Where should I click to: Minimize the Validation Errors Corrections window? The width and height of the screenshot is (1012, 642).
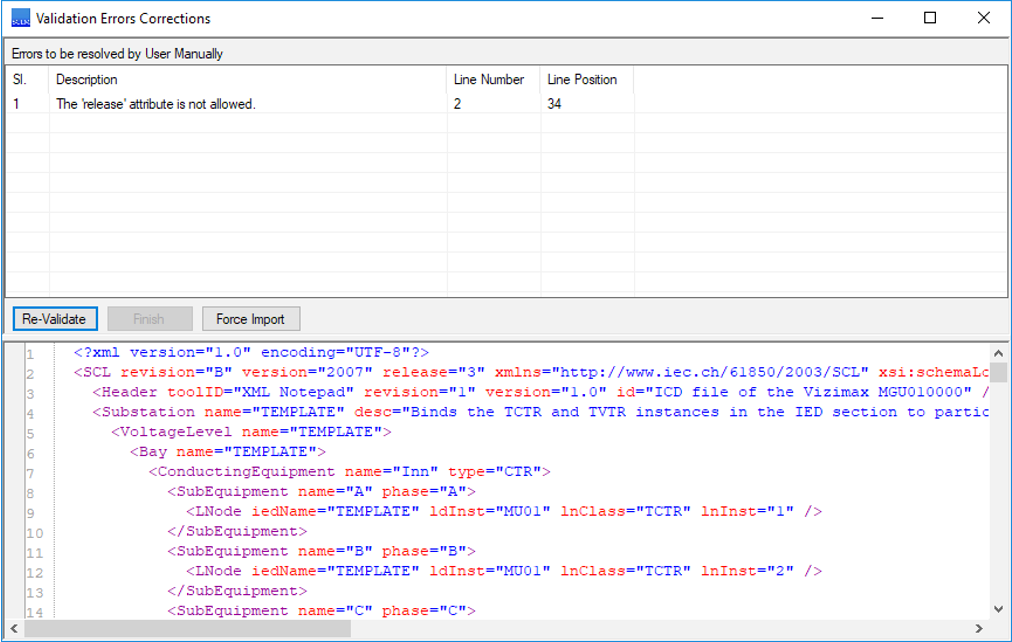(x=877, y=18)
